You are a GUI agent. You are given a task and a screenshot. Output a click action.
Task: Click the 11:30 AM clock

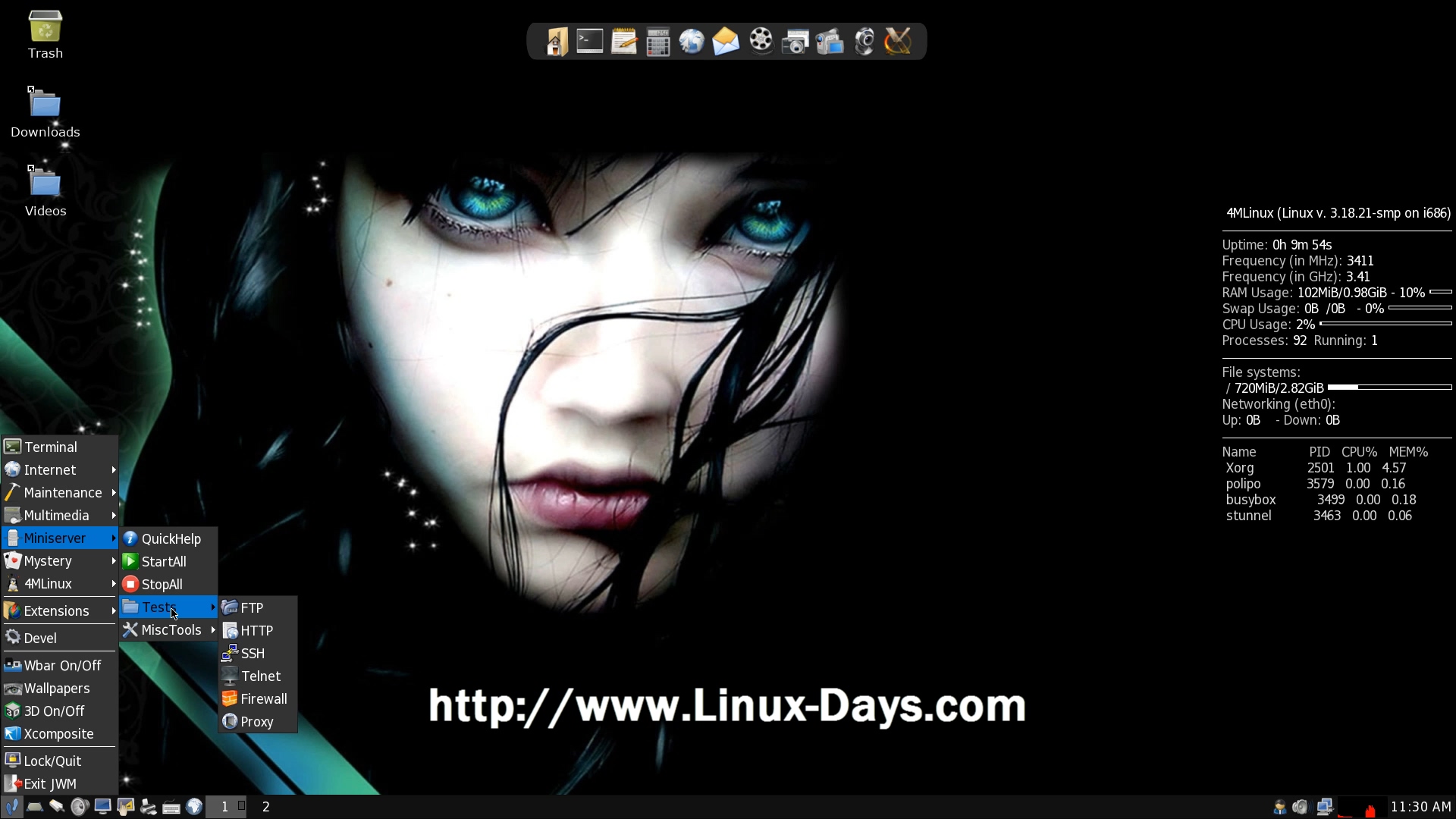coord(1421,807)
